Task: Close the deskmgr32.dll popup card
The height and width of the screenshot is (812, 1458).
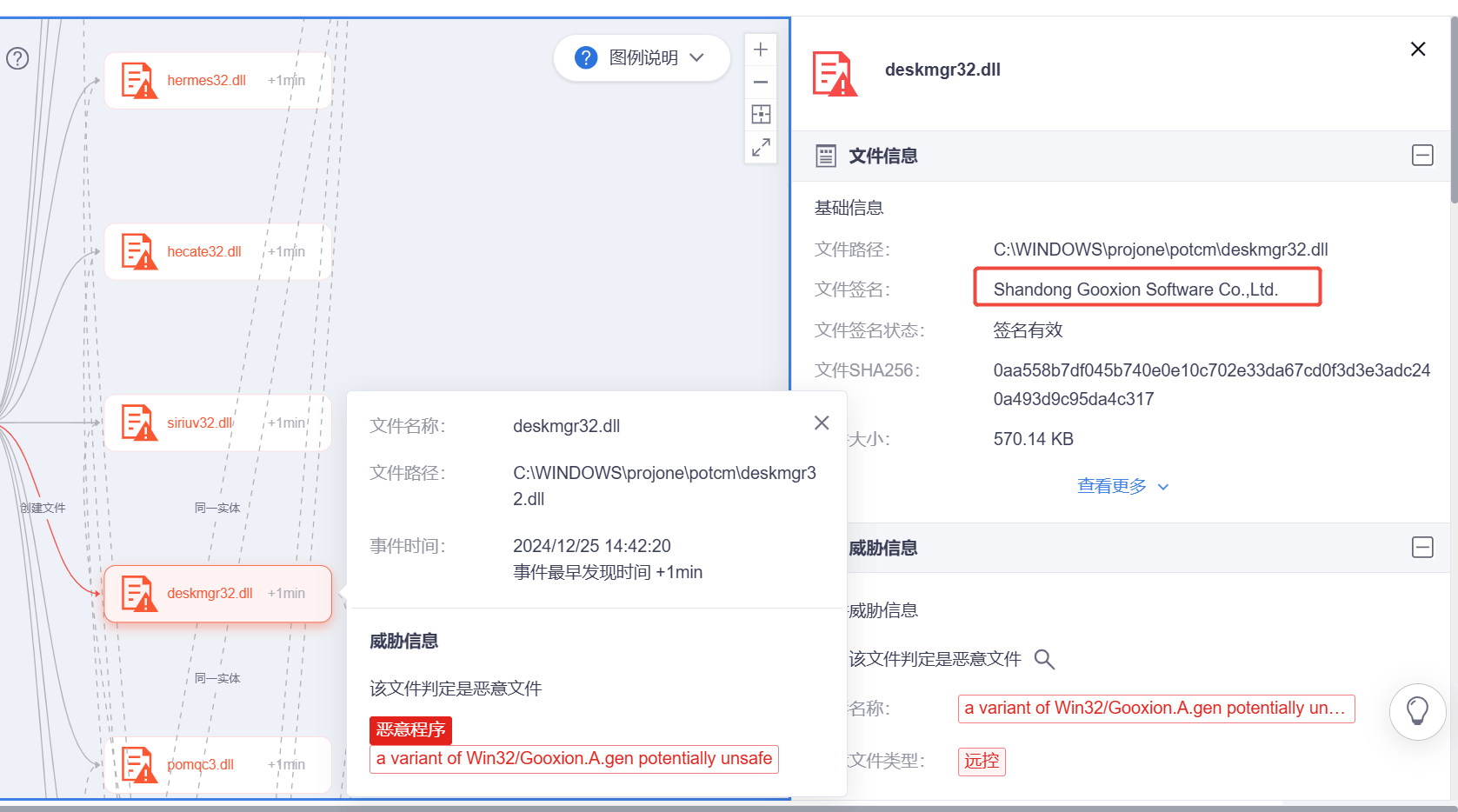Action: click(821, 423)
